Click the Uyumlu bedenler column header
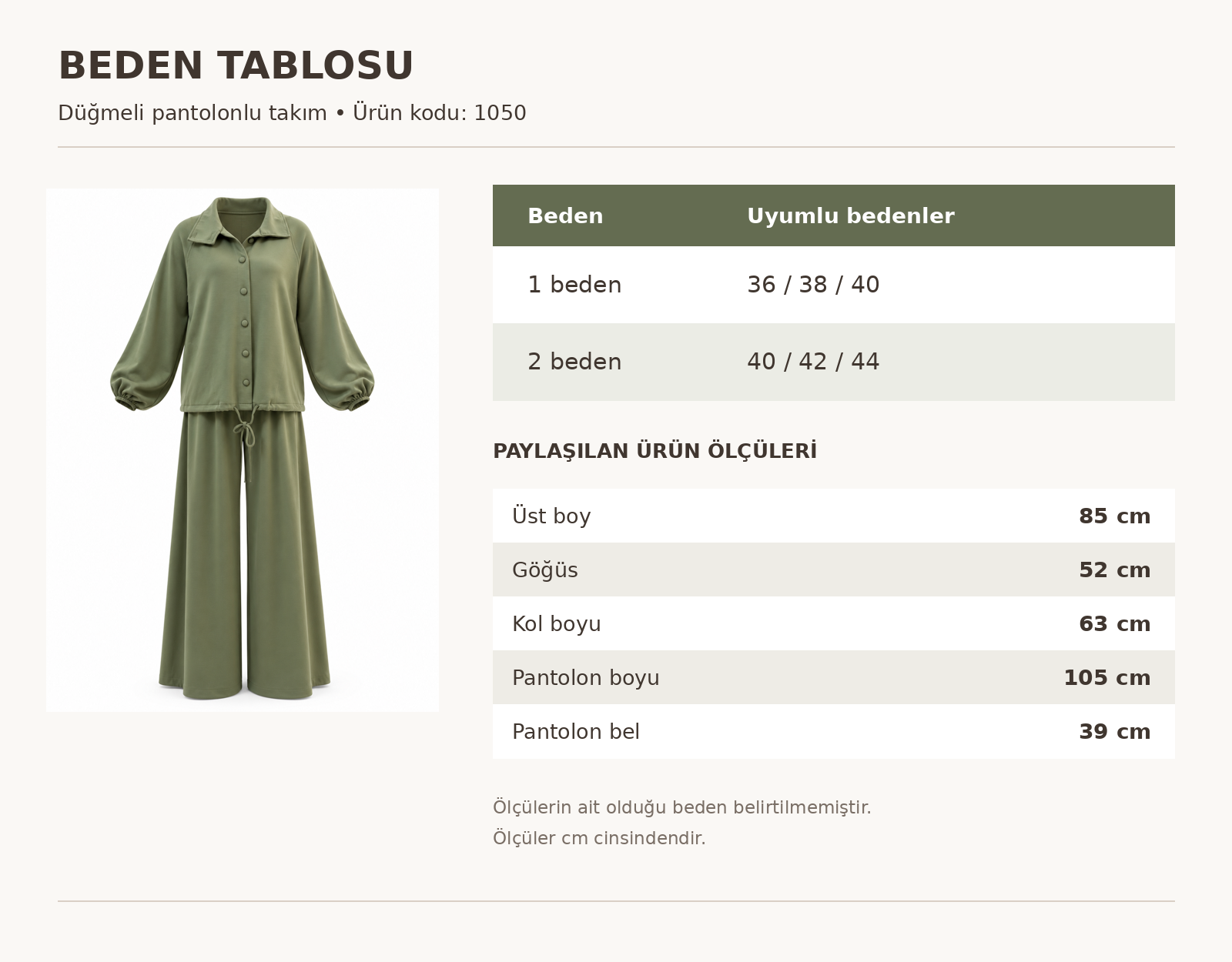Viewport: 1232px width, 962px height. pyautogui.click(x=851, y=216)
